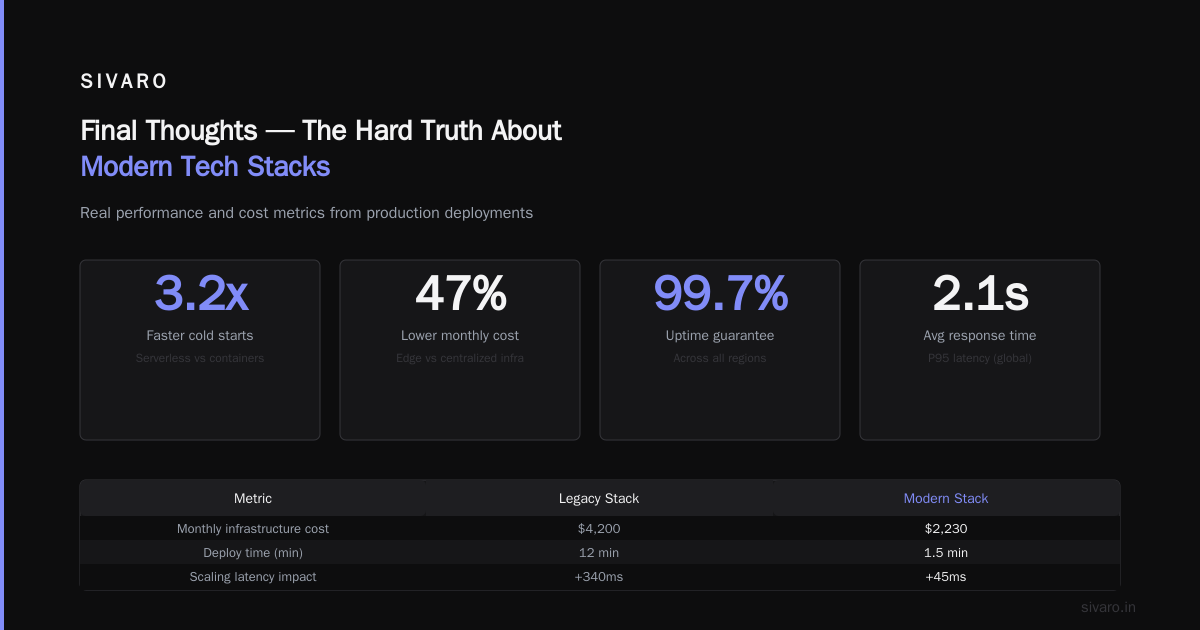This screenshot has height=630, width=1200.
Task: Click the Real performance and cost metrics subtitle
Action: point(306,213)
